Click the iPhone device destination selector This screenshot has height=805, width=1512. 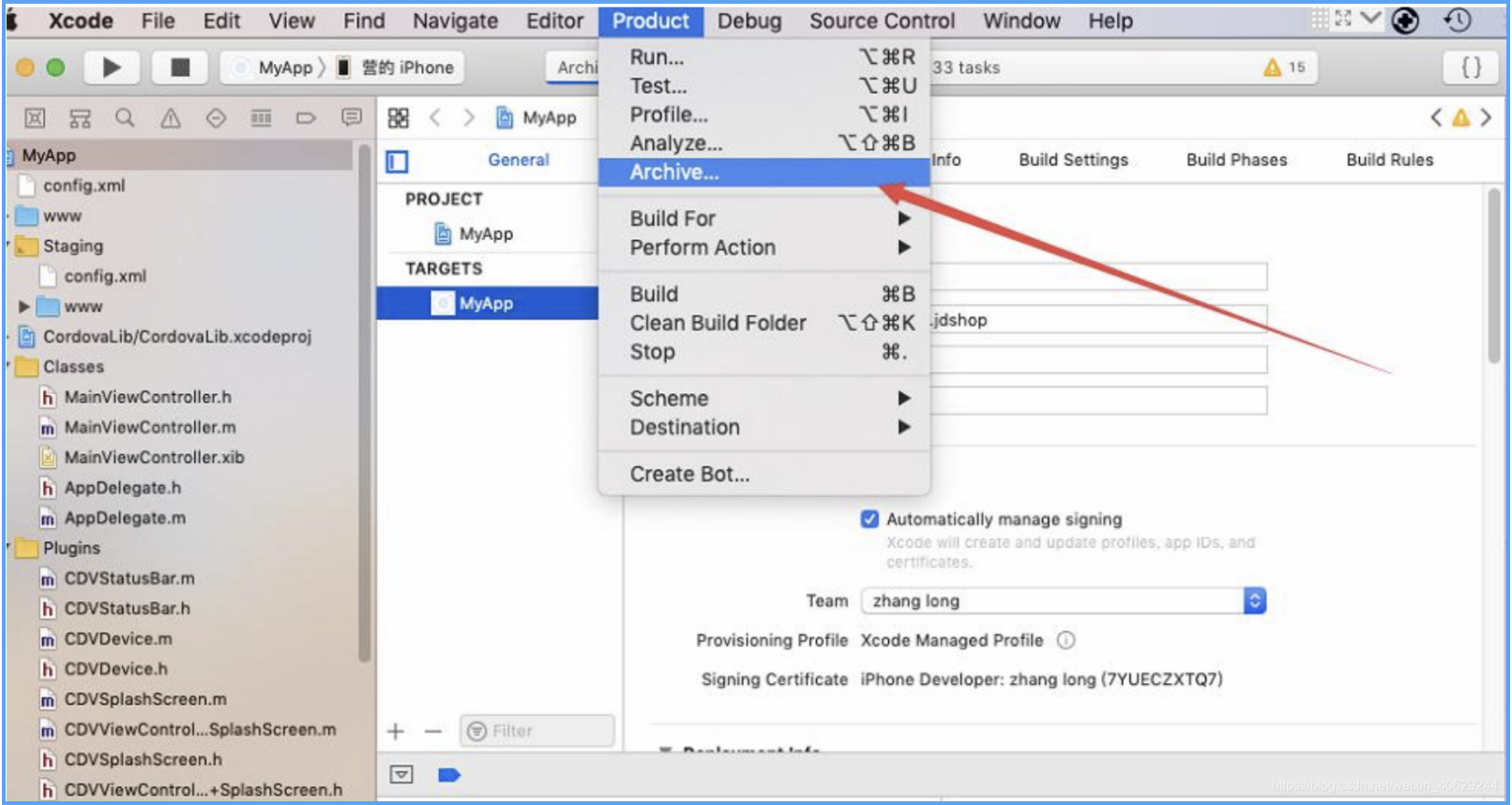click(396, 68)
